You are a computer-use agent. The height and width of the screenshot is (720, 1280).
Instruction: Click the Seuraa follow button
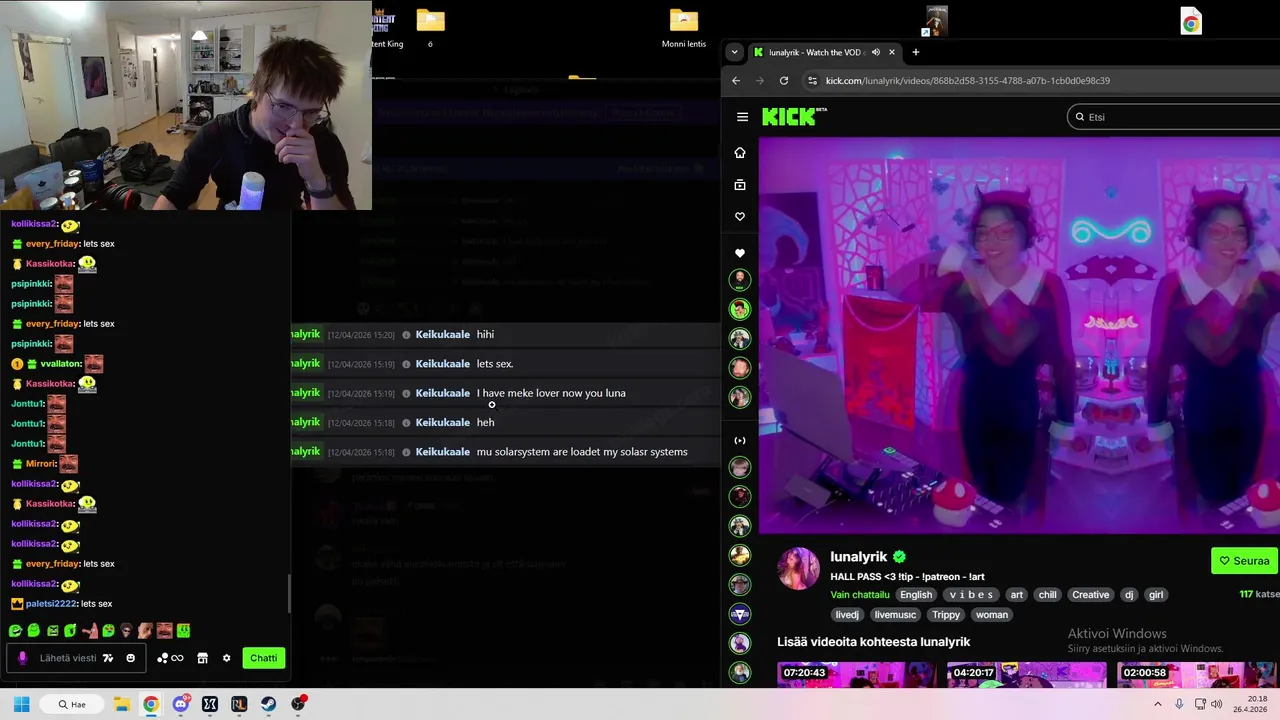[1244, 561]
